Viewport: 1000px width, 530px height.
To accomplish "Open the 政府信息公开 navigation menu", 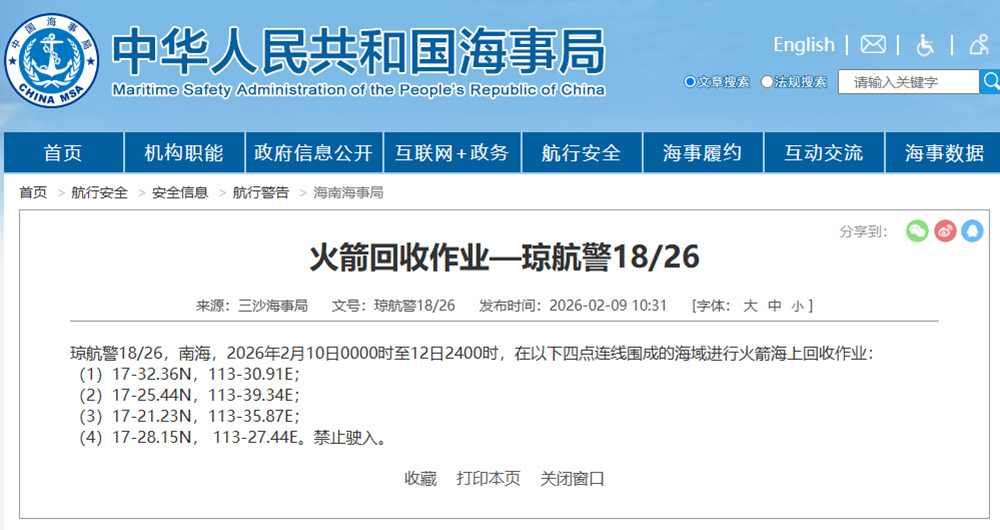I will [x=313, y=153].
